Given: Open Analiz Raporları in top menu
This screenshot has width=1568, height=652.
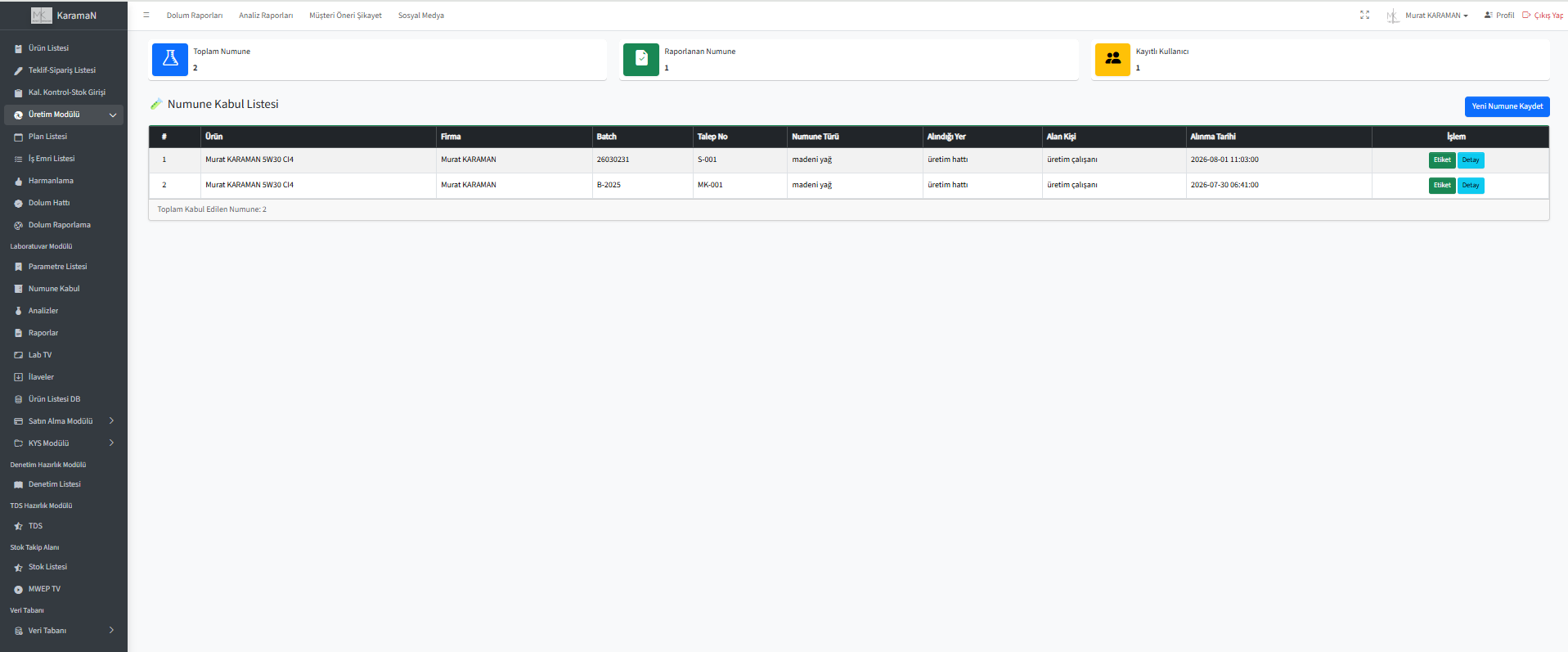Looking at the screenshot, I should tap(266, 16).
